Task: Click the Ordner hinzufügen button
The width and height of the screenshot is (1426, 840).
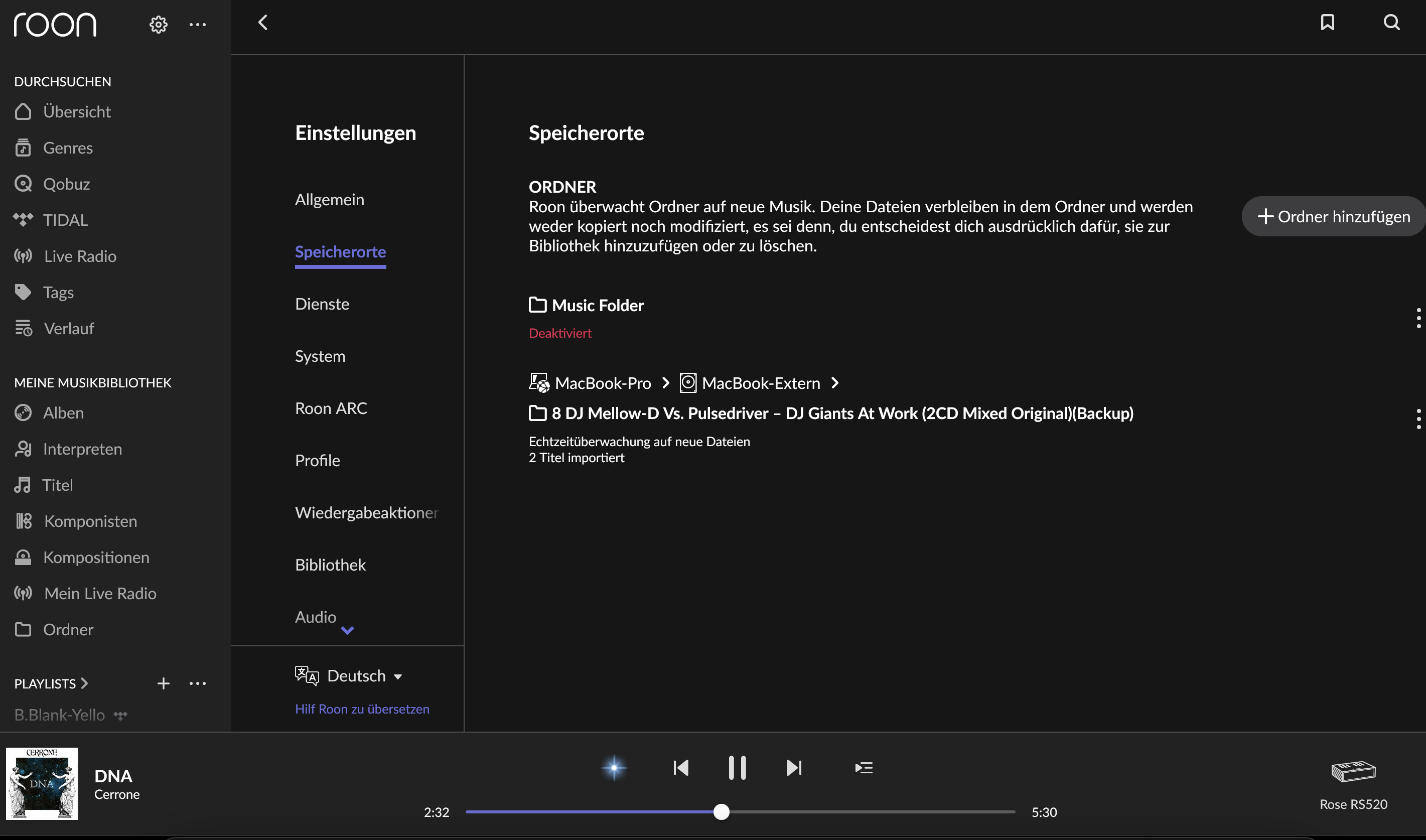Action: (1333, 216)
